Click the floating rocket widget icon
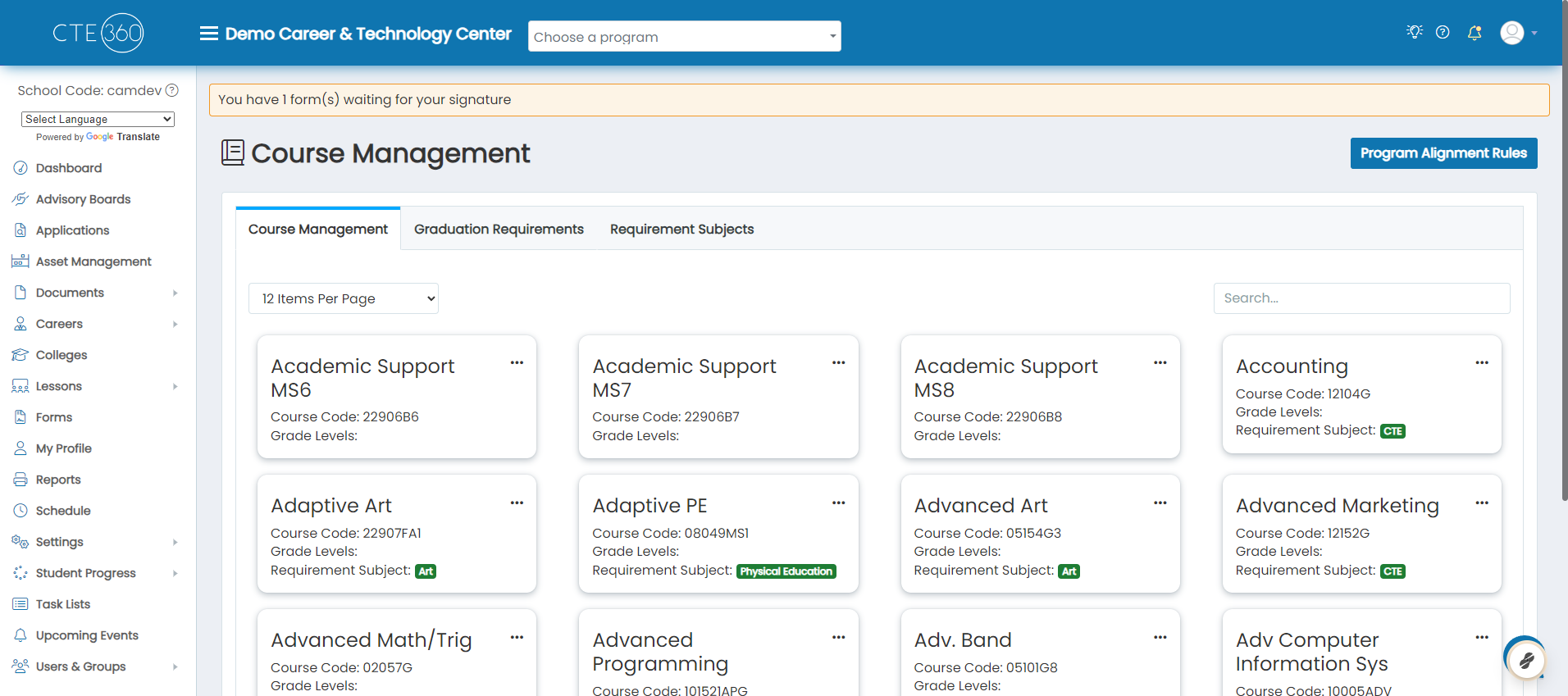1568x696 pixels. 1525,659
